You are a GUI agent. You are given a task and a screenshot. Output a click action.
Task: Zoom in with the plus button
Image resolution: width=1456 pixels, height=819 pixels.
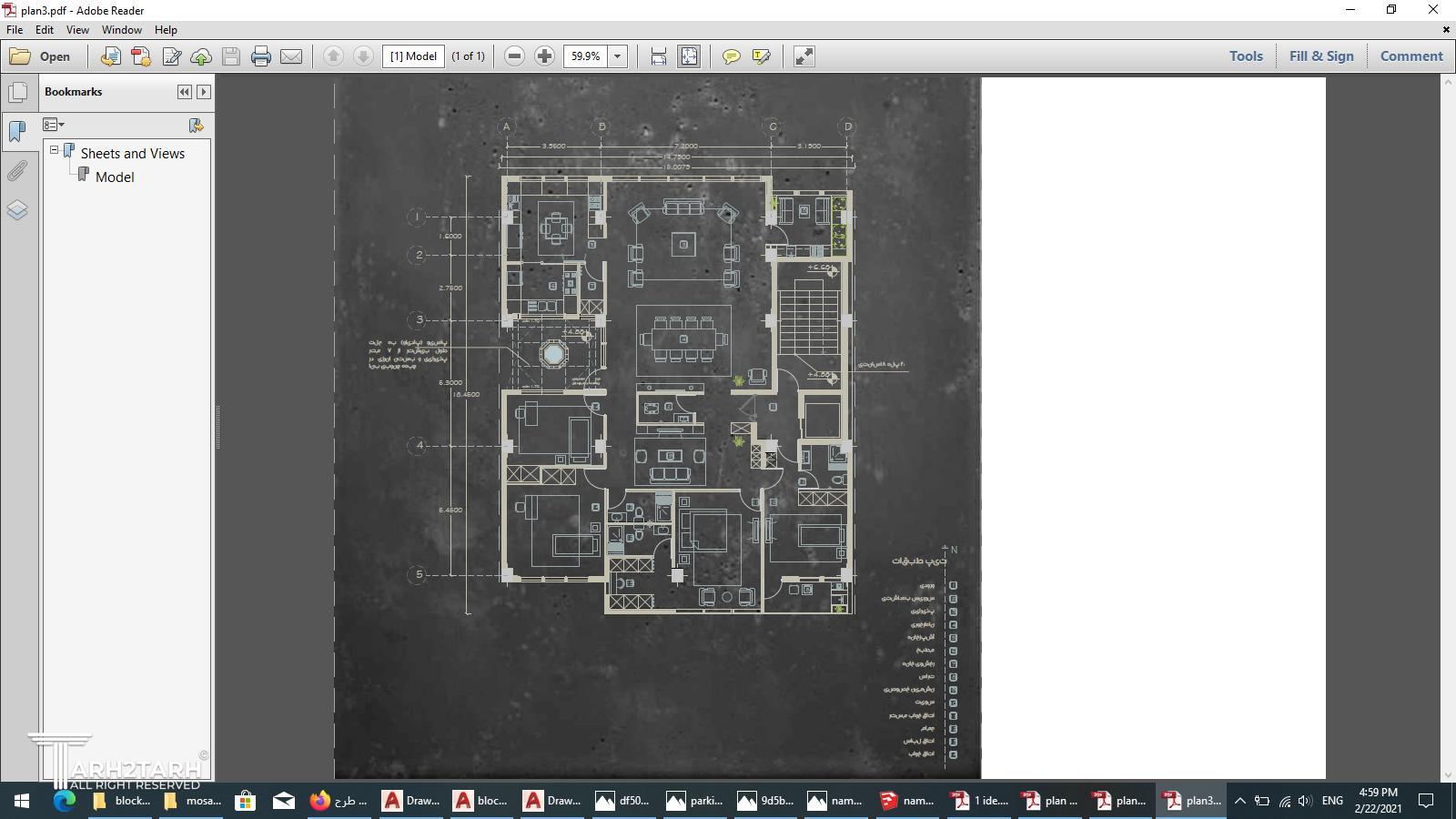(544, 56)
